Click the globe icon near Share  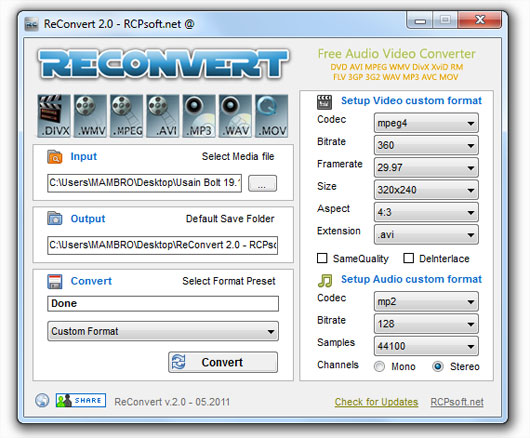pyautogui.click(x=42, y=400)
